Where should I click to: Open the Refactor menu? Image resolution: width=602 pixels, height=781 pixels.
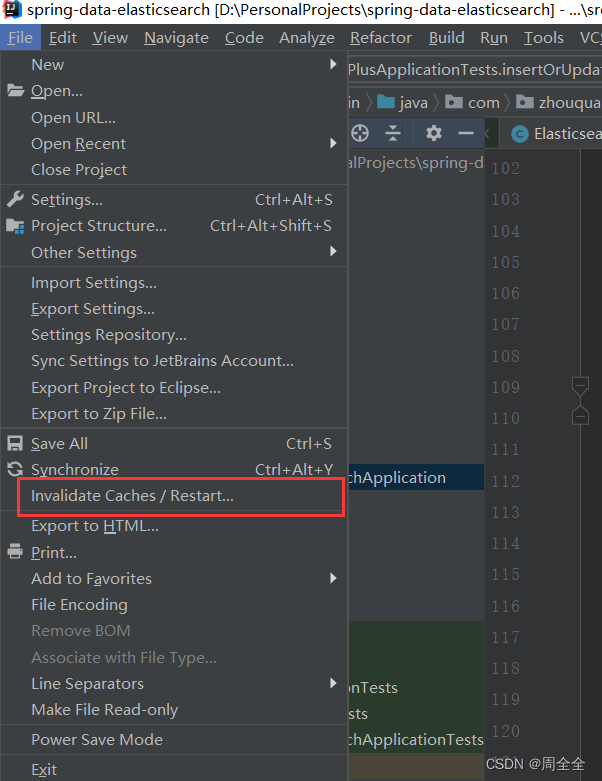tap(381, 38)
